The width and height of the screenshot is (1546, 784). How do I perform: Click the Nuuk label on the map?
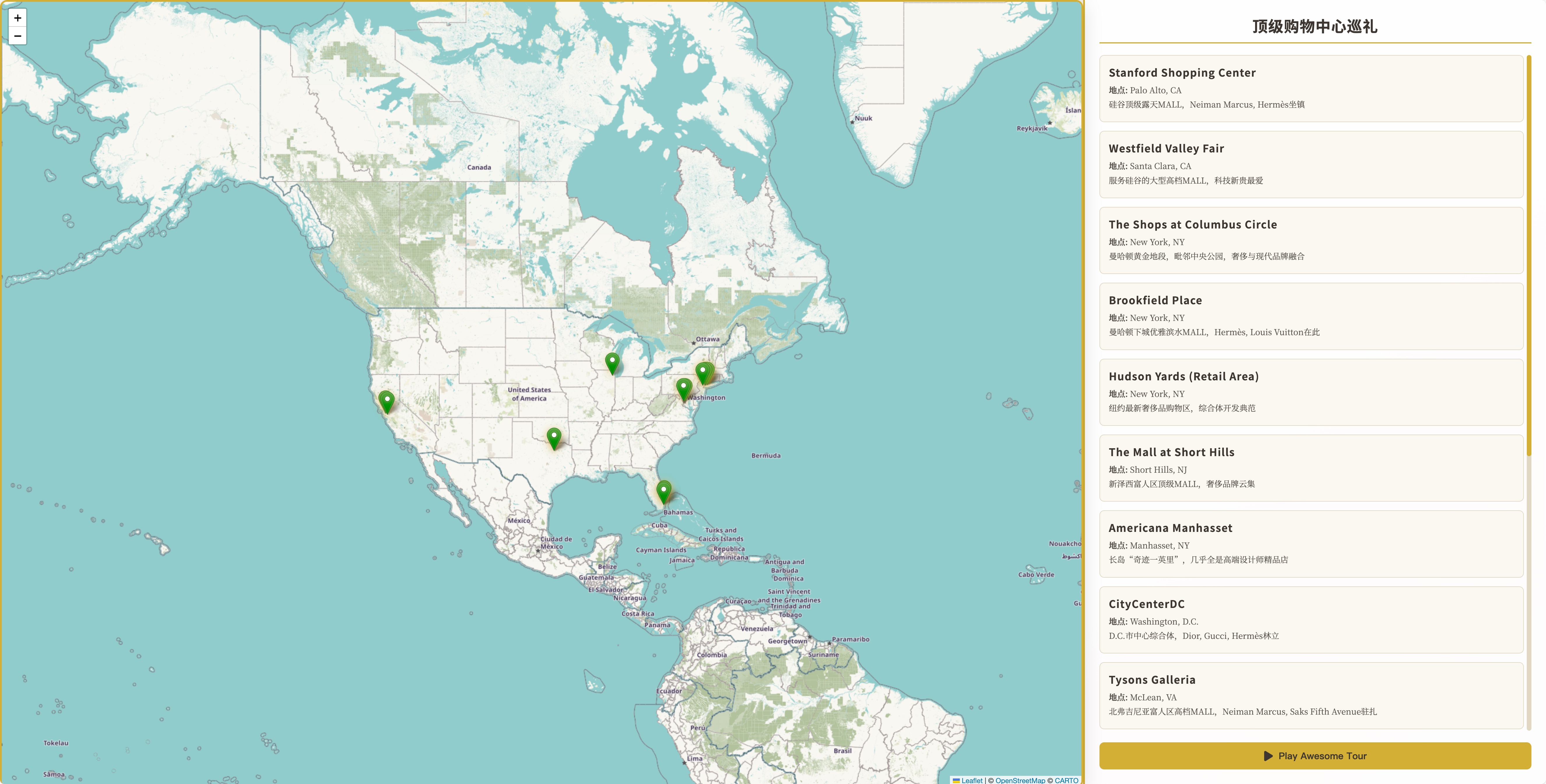coord(864,118)
